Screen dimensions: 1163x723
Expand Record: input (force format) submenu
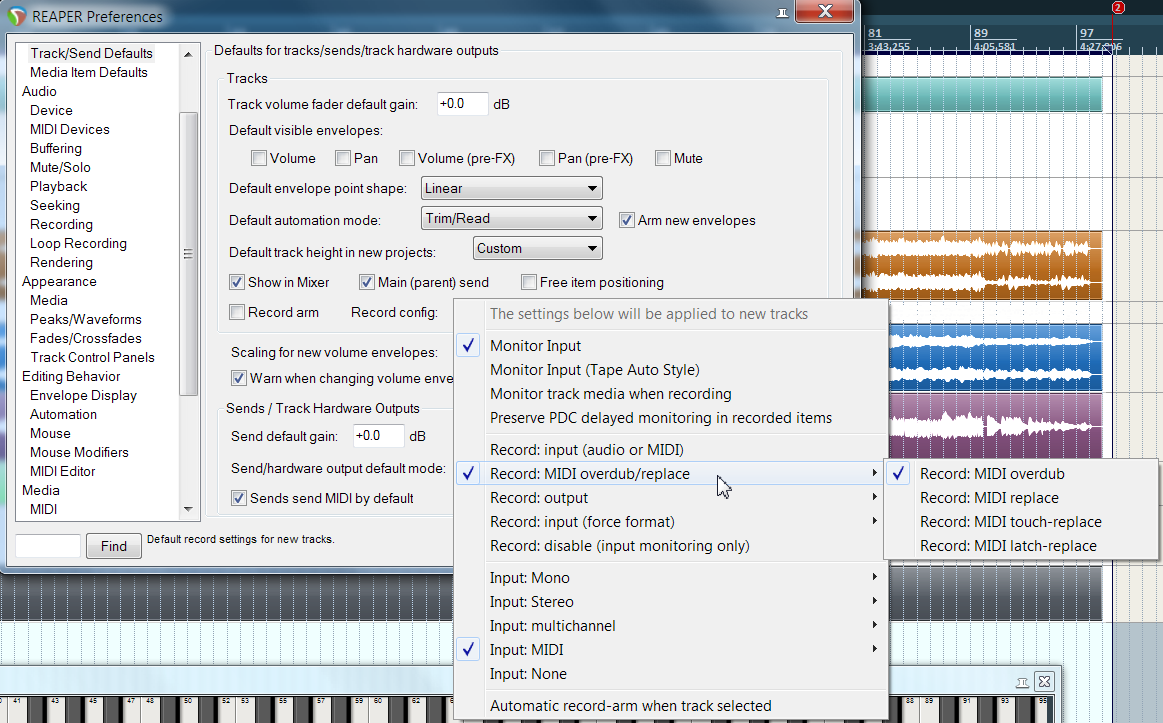671,522
